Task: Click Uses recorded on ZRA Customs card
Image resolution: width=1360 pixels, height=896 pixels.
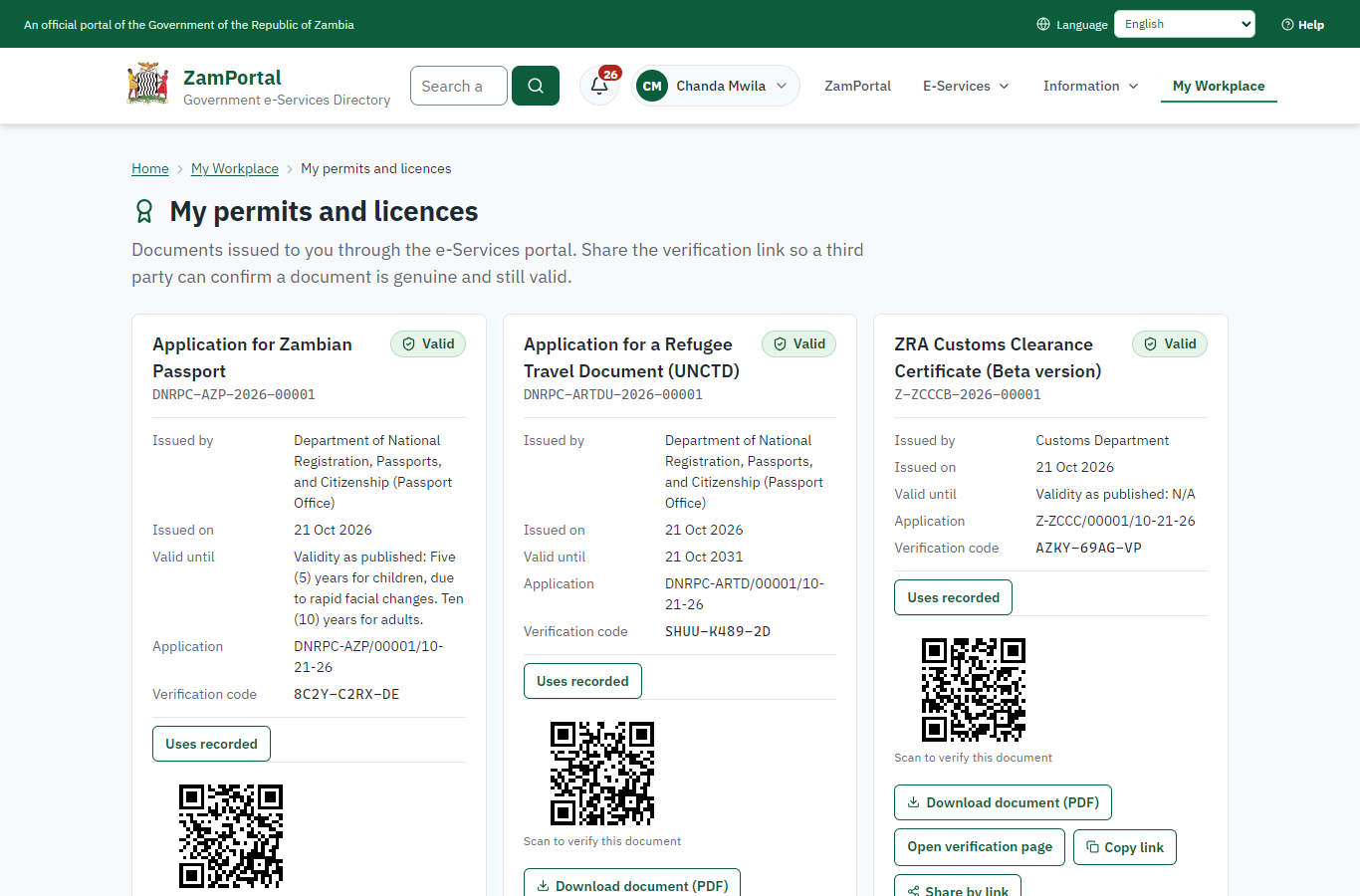Action: pyautogui.click(x=953, y=597)
